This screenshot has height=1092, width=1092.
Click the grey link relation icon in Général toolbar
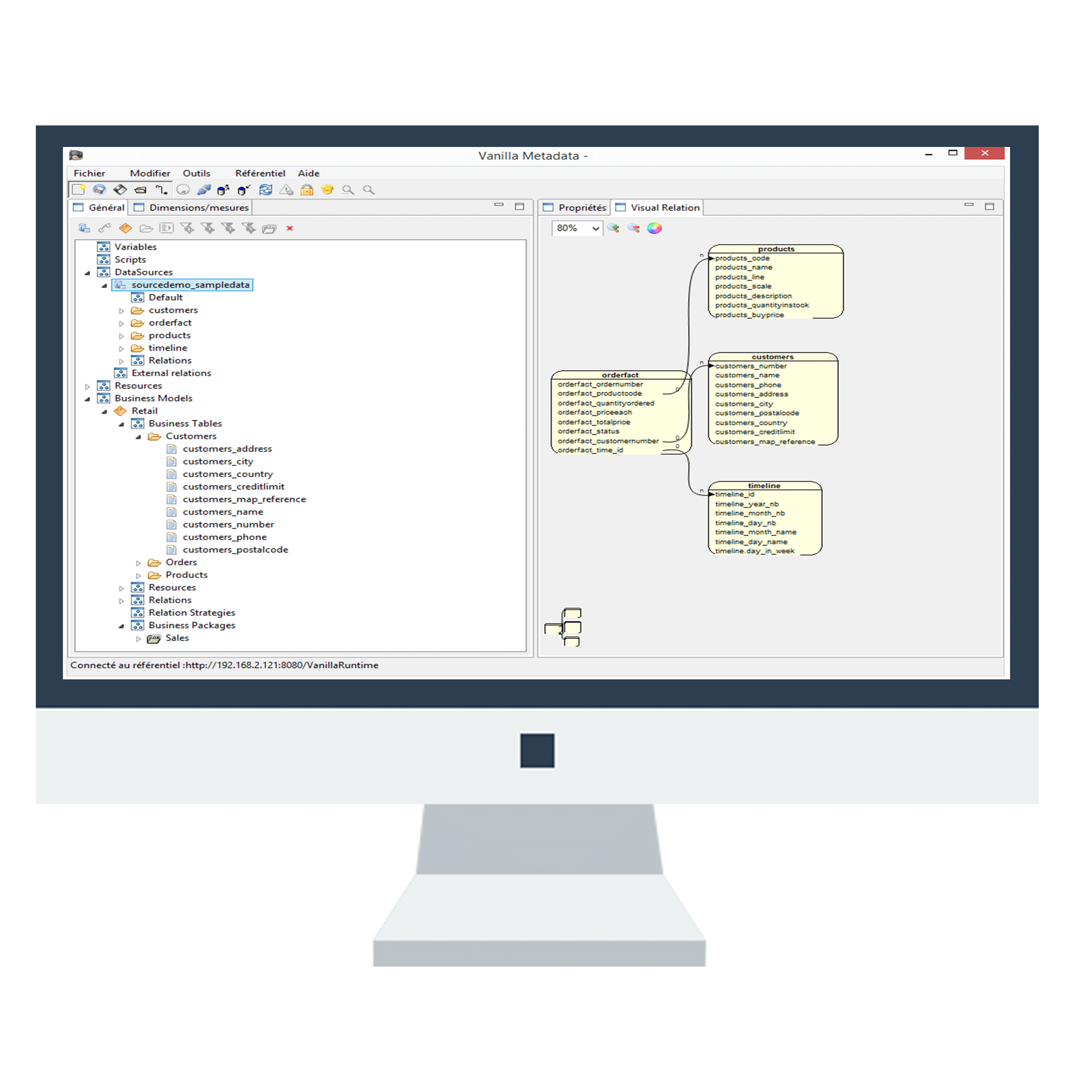[104, 228]
